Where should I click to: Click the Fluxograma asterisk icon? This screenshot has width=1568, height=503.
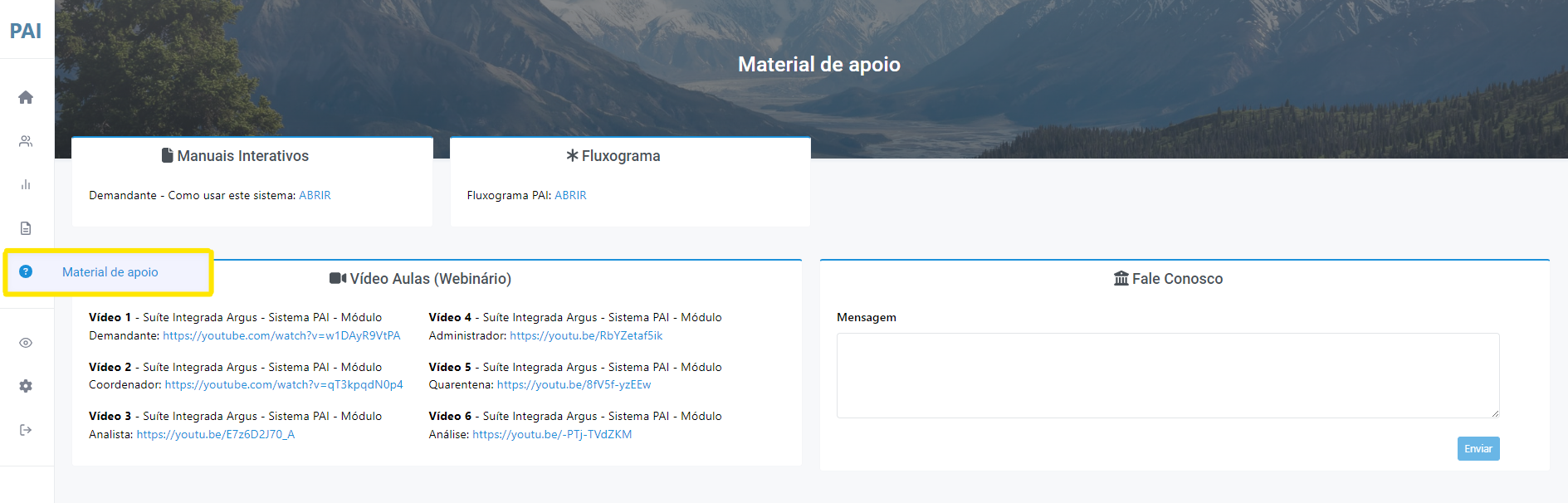click(572, 155)
